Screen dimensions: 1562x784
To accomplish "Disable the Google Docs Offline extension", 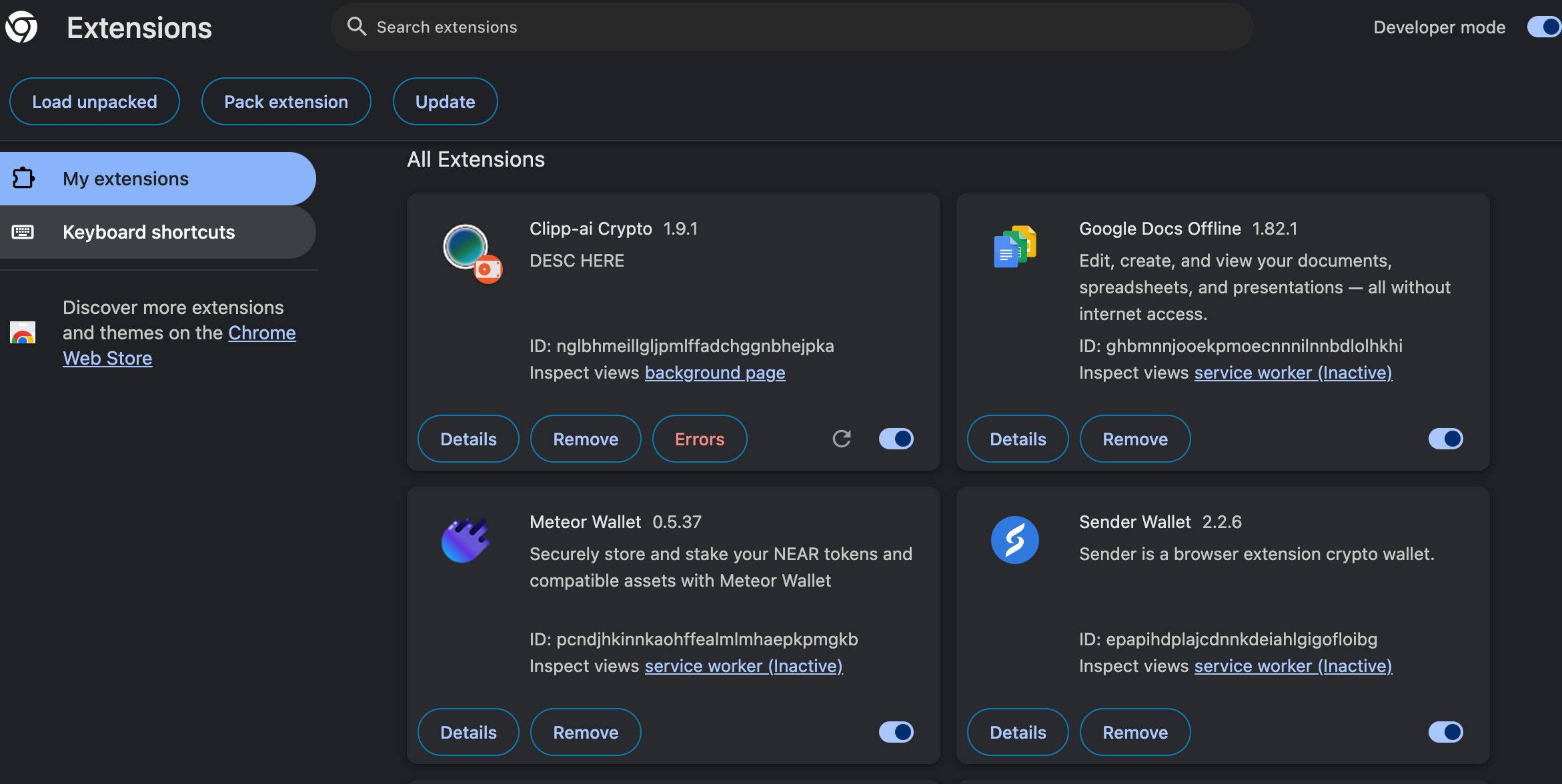I will tap(1446, 439).
